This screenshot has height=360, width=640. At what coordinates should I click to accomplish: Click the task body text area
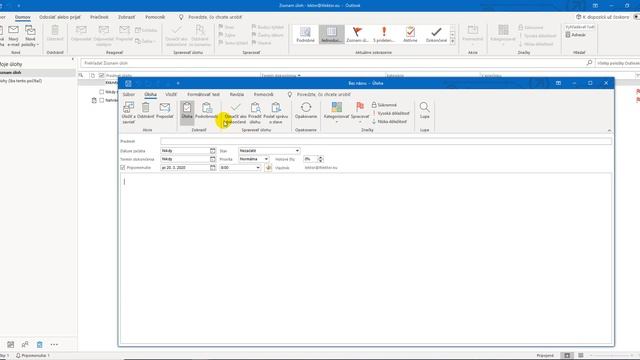pos(366,258)
